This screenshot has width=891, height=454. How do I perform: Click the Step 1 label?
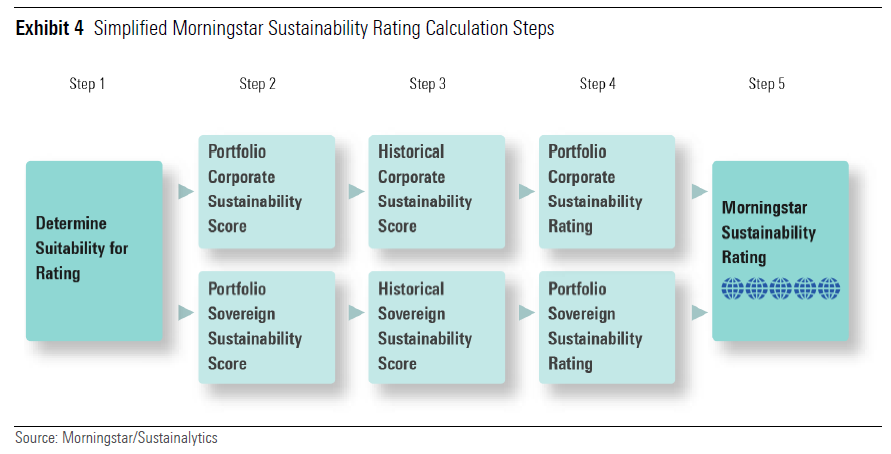pos(87,84)
